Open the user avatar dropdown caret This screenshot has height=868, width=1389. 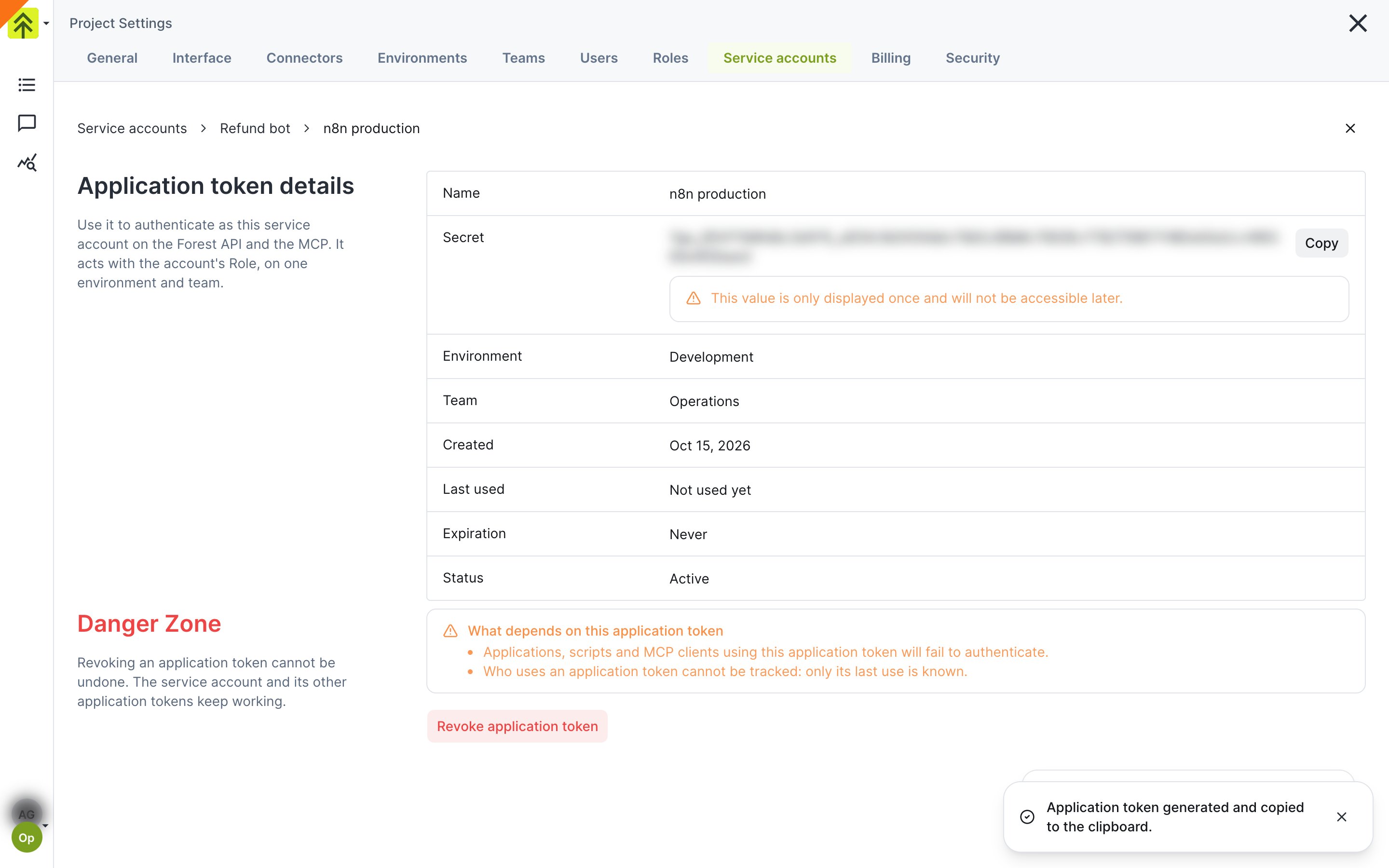point(45,826)
